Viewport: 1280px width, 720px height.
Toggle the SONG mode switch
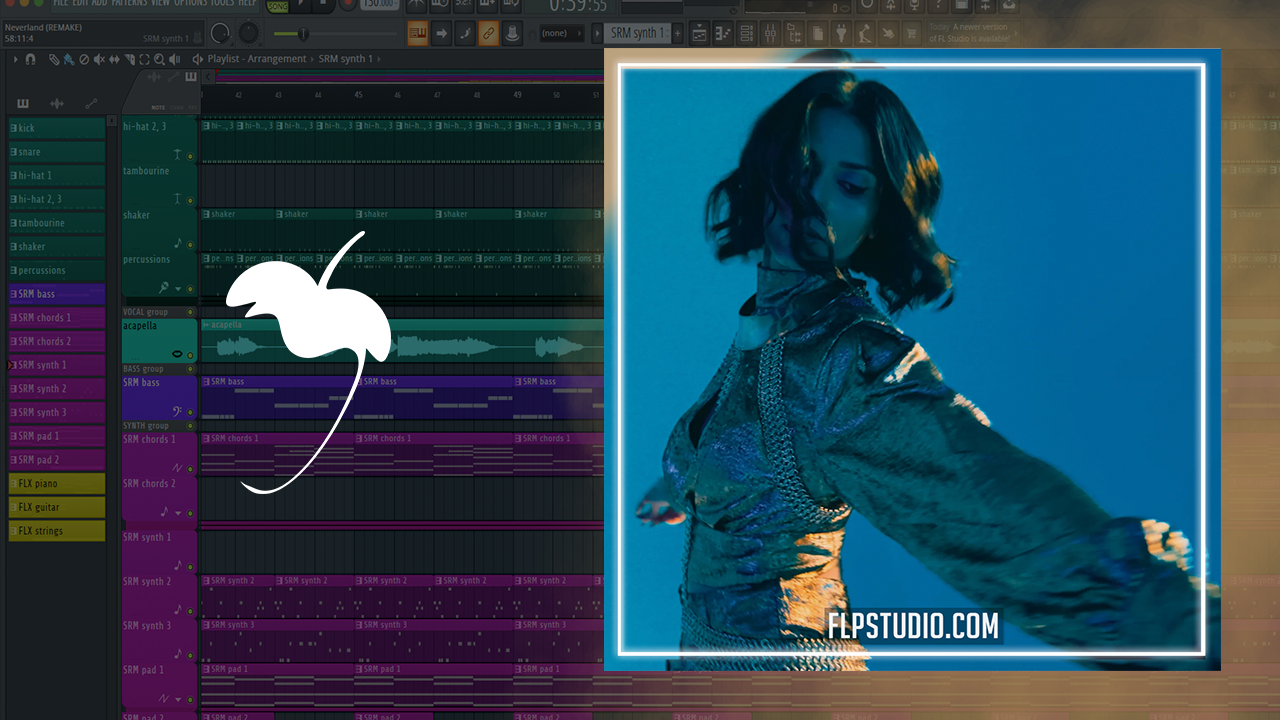[277, 7]
